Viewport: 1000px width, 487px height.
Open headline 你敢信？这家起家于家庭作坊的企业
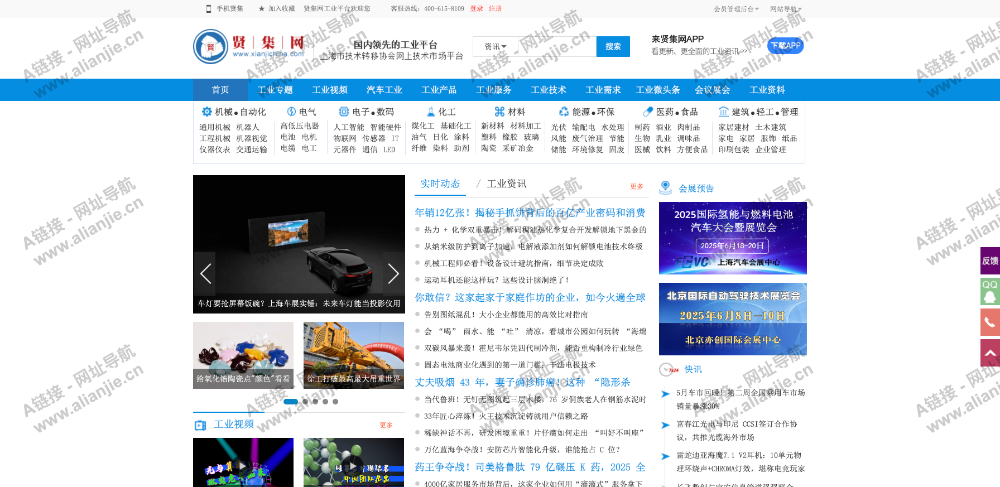(x=531, y=298)
